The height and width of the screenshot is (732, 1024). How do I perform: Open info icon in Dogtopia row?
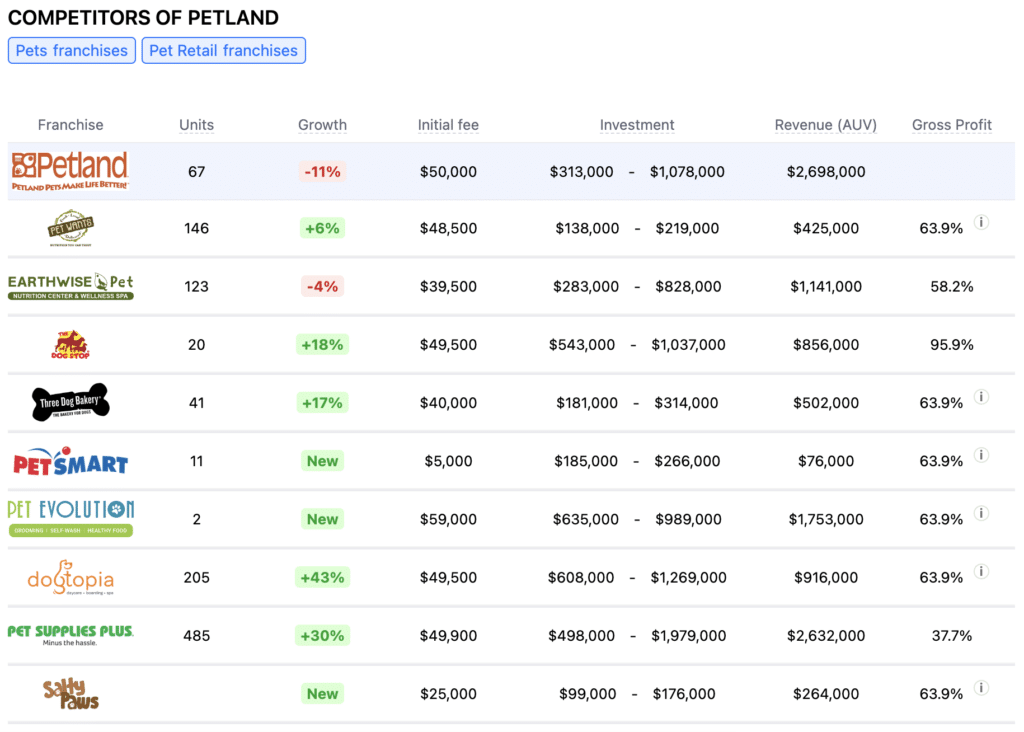tap(981, 571)
